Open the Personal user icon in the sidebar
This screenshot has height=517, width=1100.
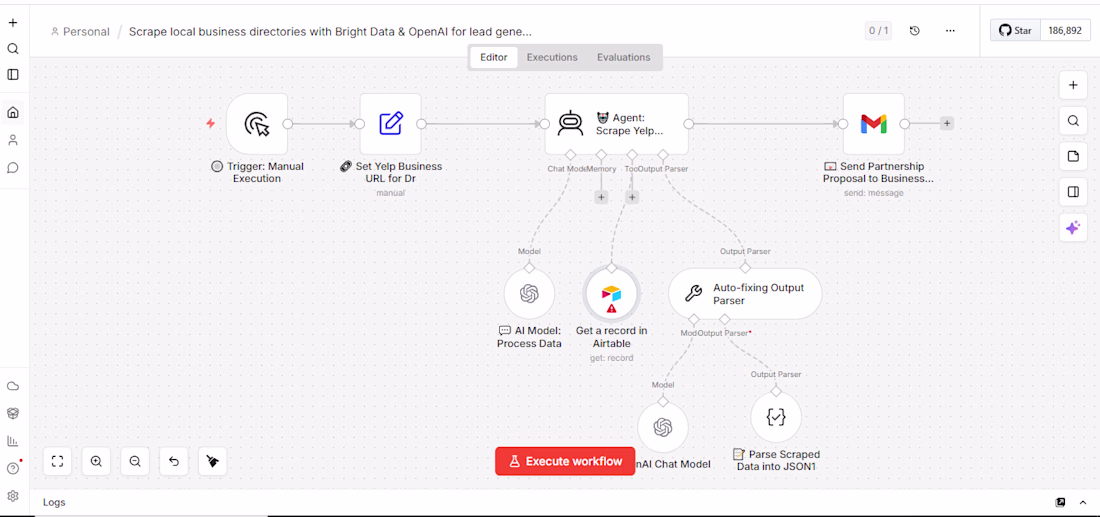pos(13,140)
